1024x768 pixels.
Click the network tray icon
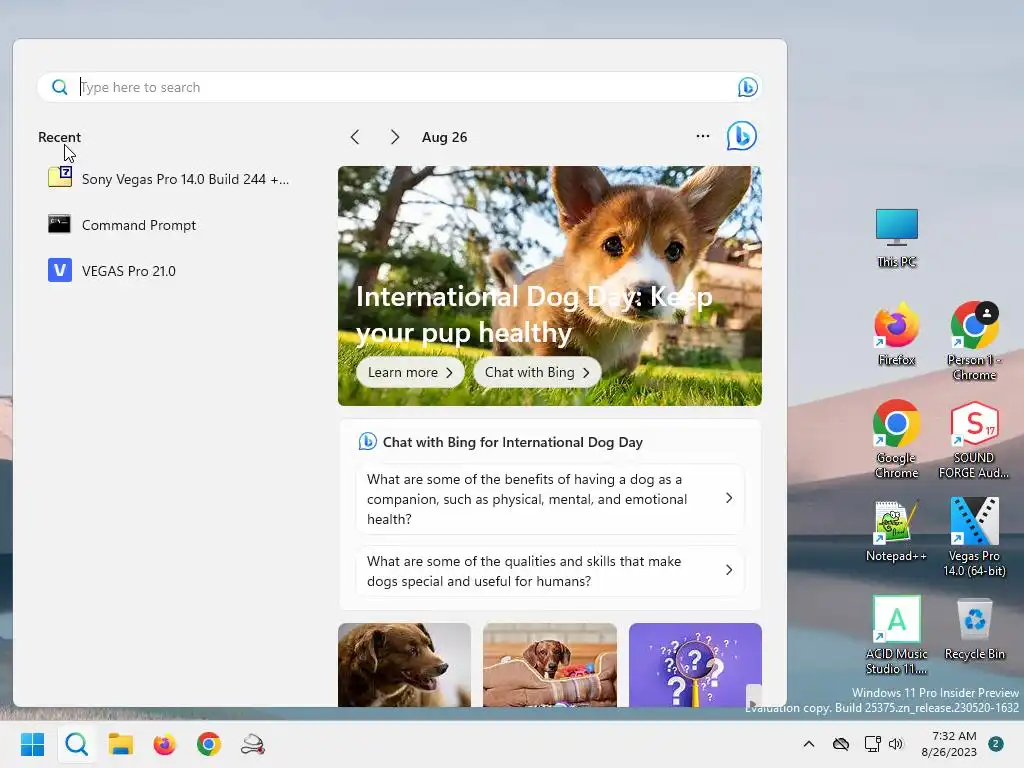pyautogui.click(x=872, y=744)
